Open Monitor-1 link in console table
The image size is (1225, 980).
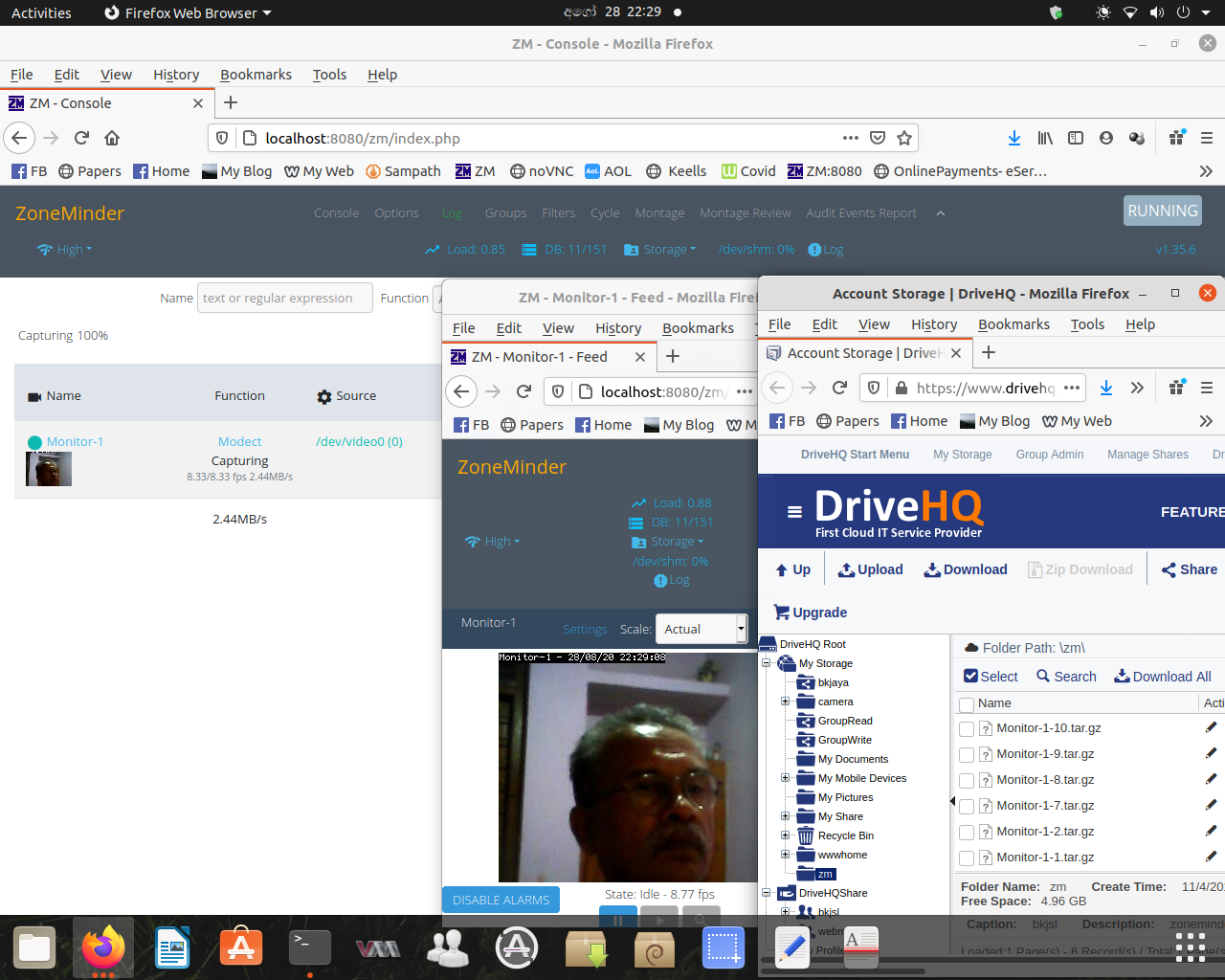point(75,442)
